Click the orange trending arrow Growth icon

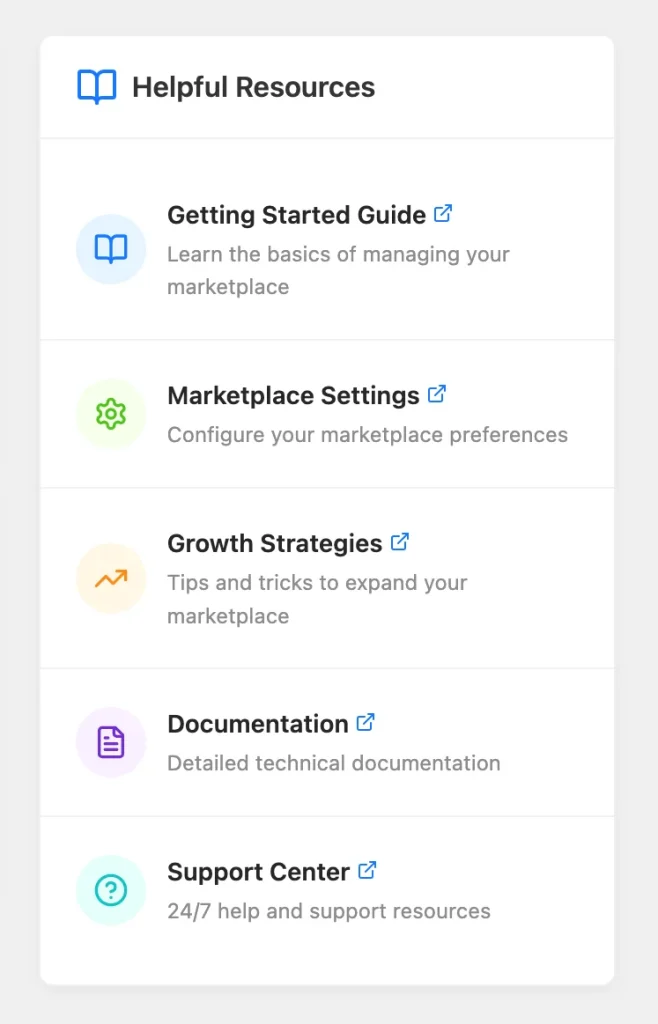pyautogui.click(x=111, y=579)
